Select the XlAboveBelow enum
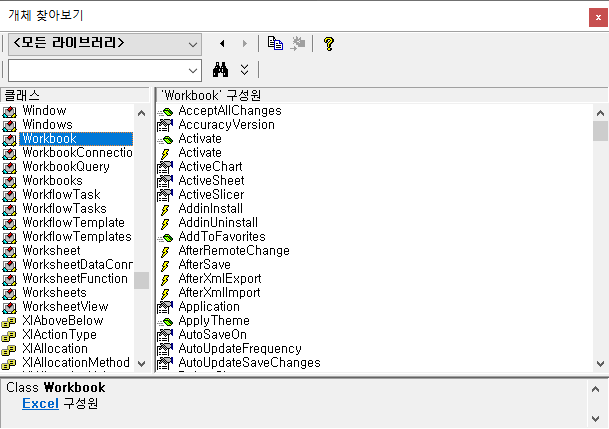Screen dimensions: 609x429 click(63, 320)
